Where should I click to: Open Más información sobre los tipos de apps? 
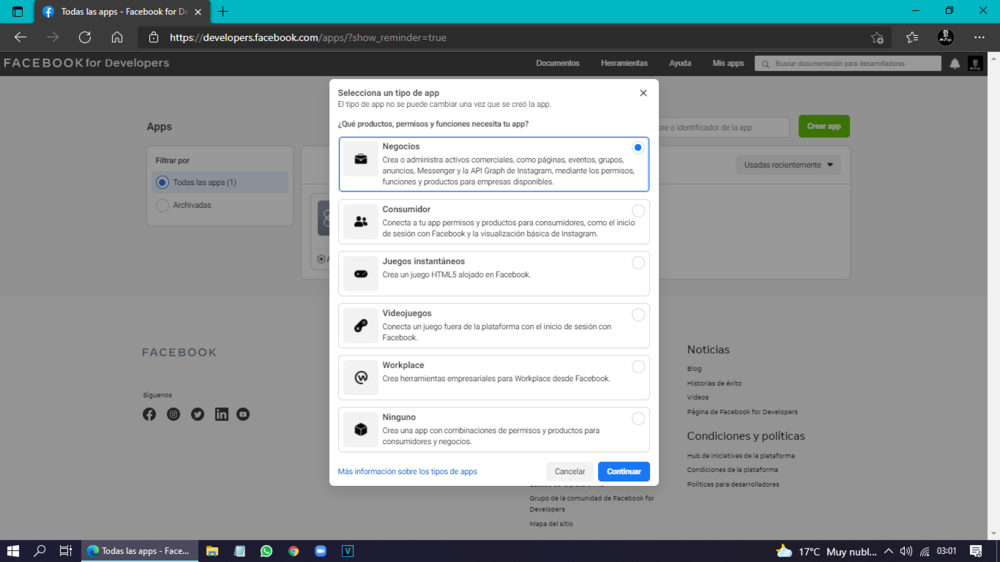tap(407, 471)
